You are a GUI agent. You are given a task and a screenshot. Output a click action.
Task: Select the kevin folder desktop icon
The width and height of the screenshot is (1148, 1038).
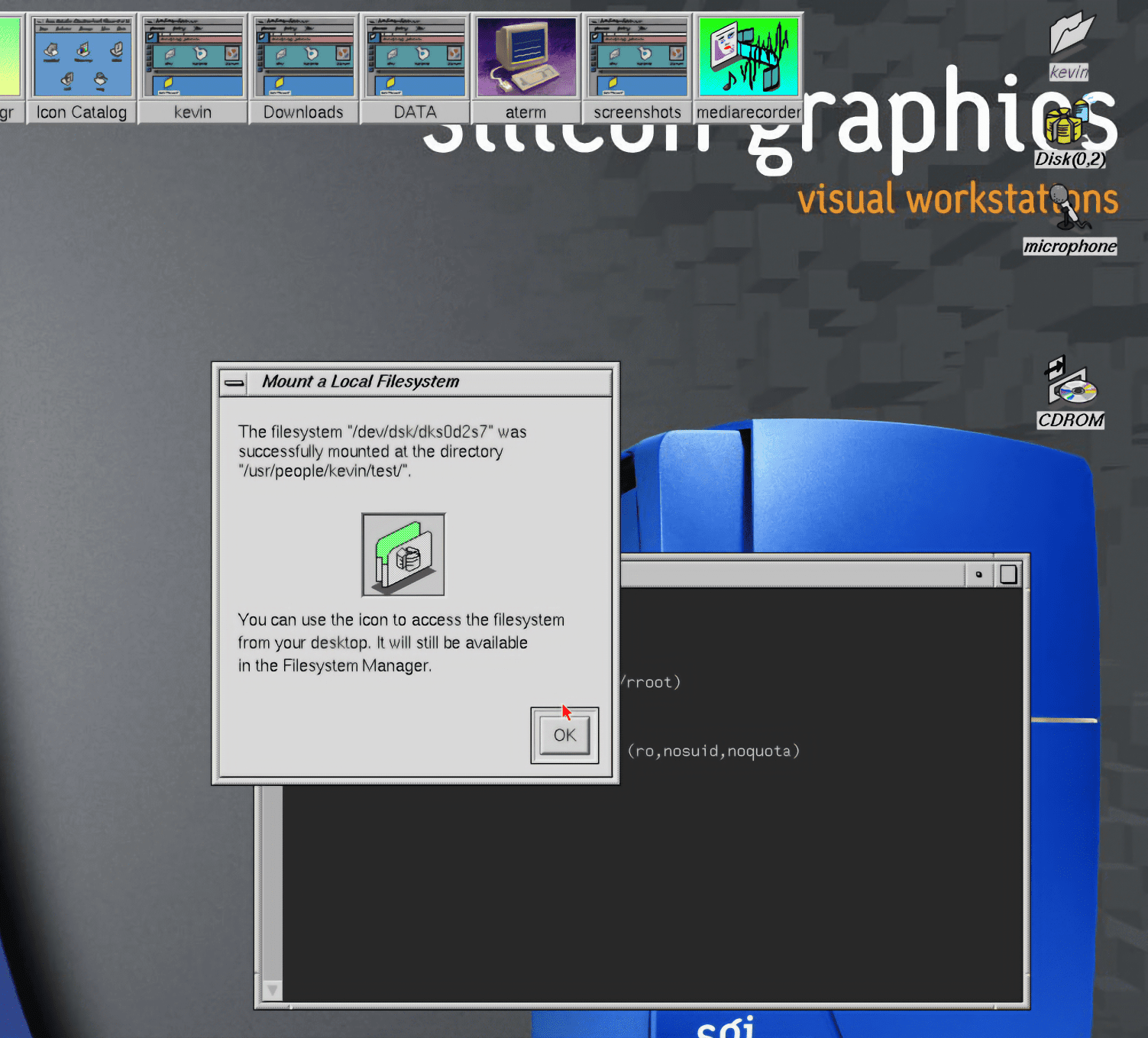(x=1070, y=44)
